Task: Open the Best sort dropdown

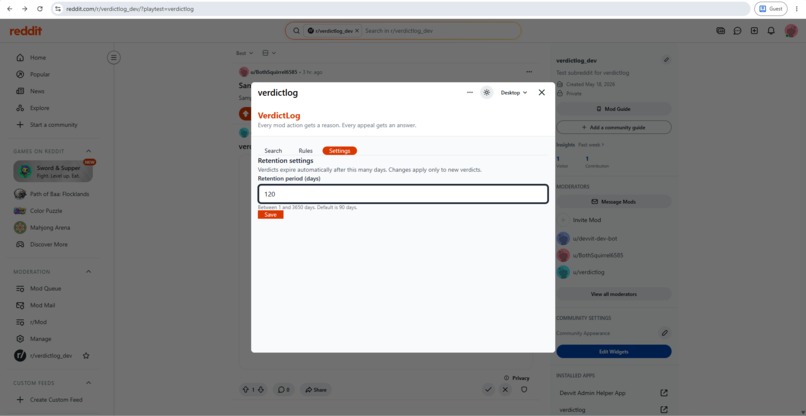Action: point(244,53)
